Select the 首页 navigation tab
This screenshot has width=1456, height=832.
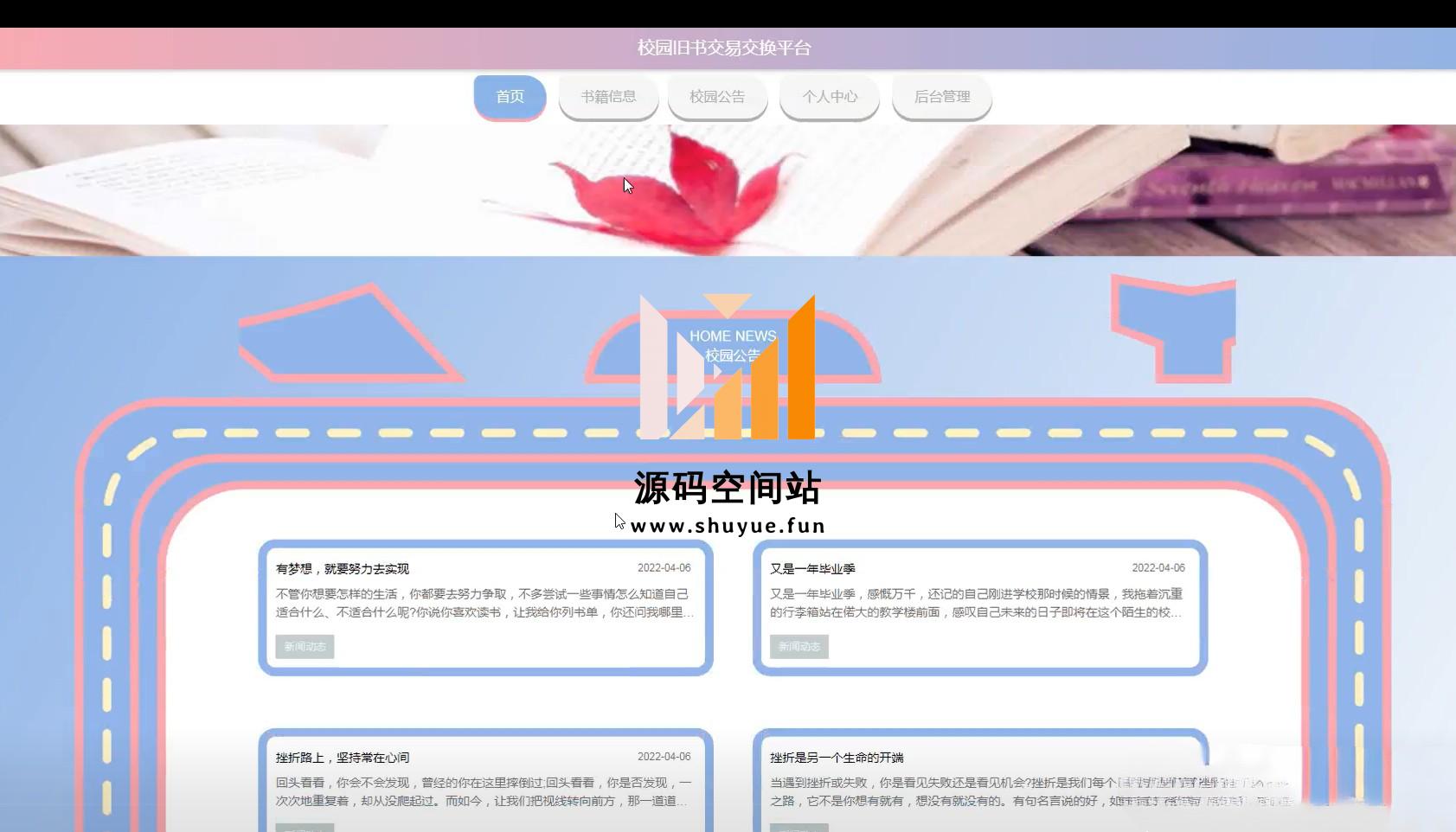click(510, 97)
